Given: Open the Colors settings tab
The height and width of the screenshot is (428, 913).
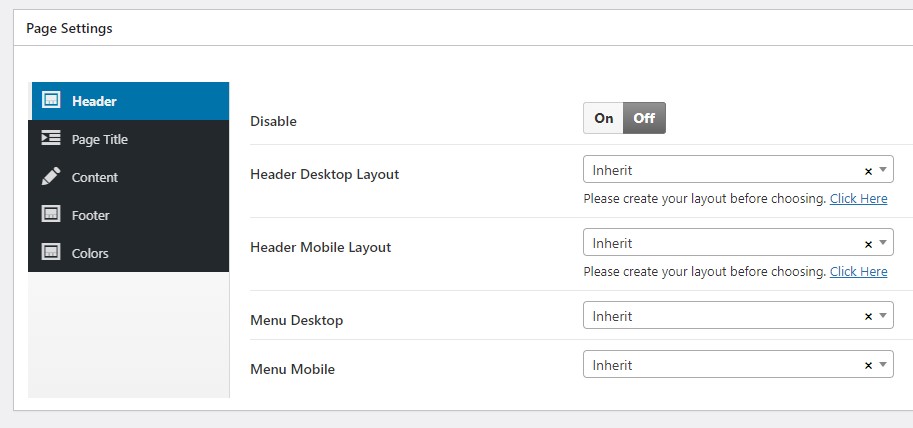Looking at the screenshot, I should pos(90,253).
